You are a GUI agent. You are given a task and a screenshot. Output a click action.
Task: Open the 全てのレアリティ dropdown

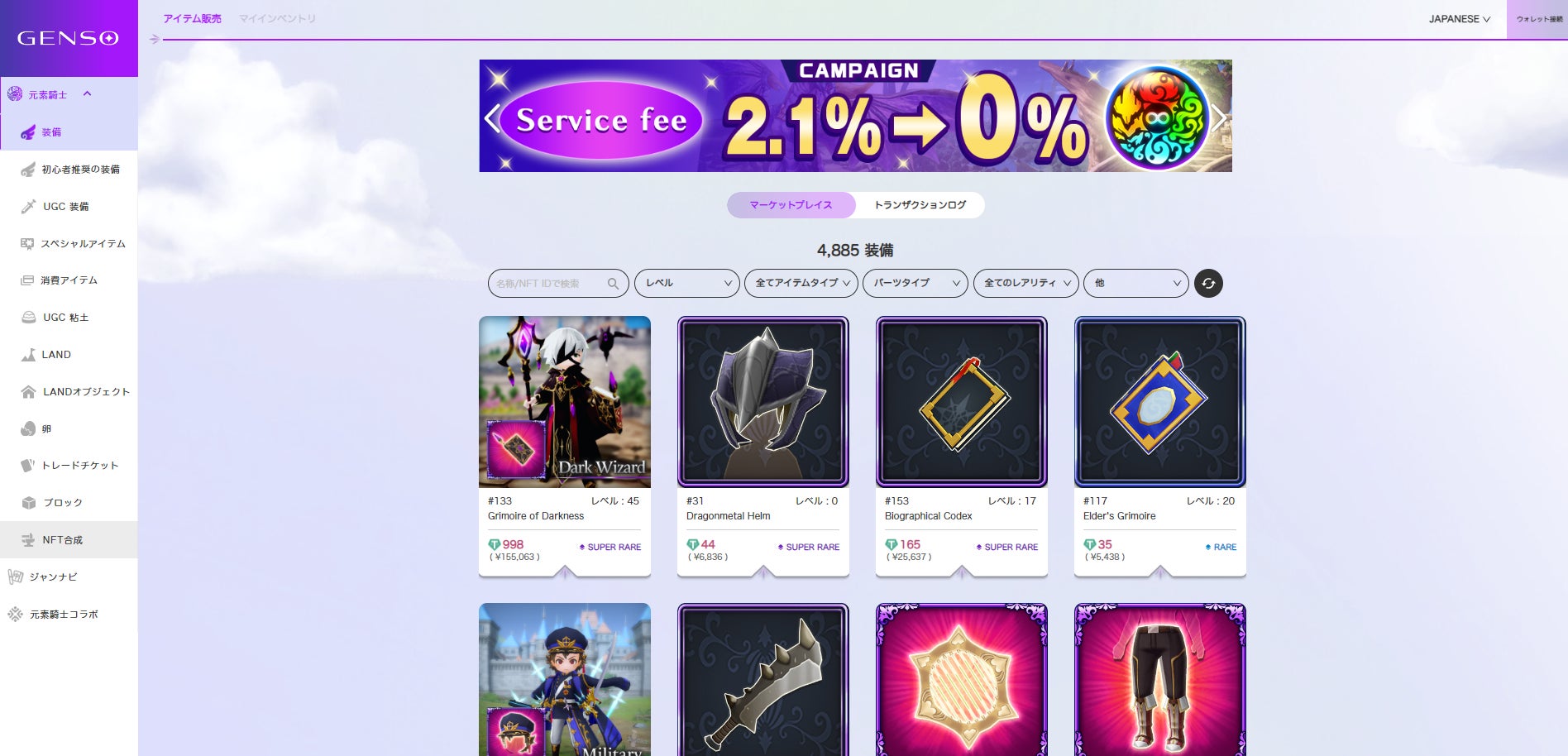(1026, 283)
